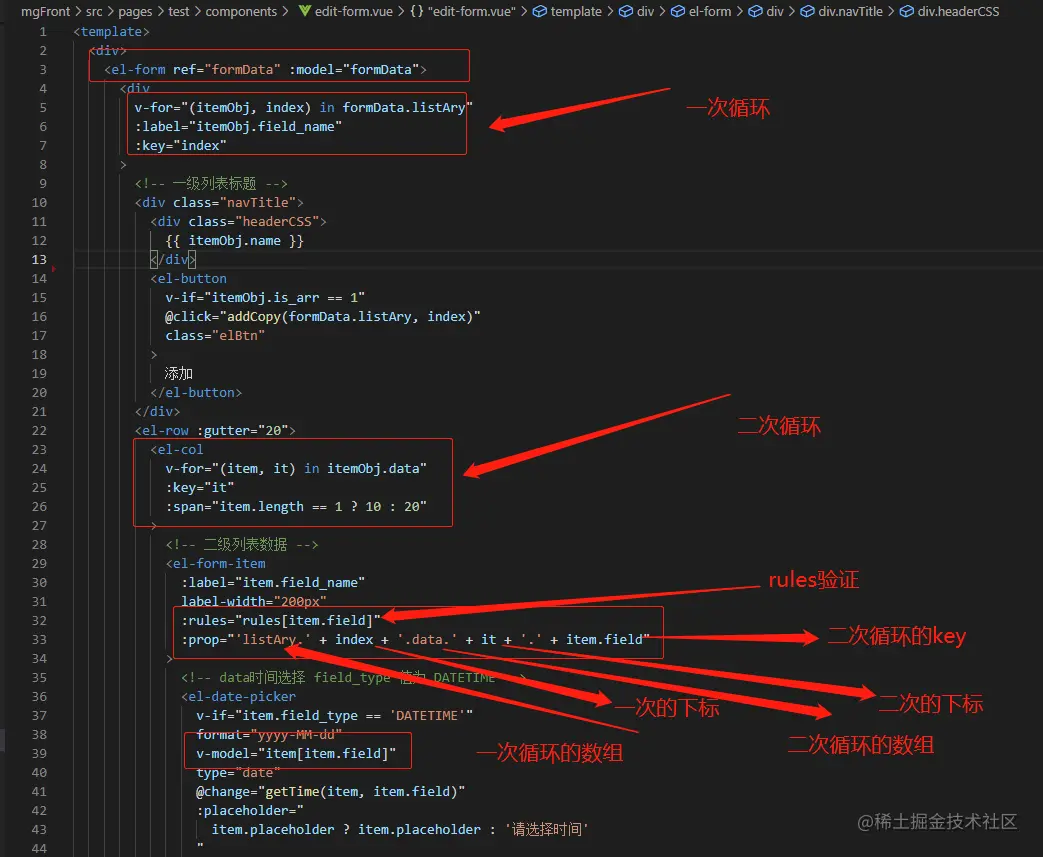
Task: Click the format="yyyy-MM-dd" attribute
Action: 269,735
